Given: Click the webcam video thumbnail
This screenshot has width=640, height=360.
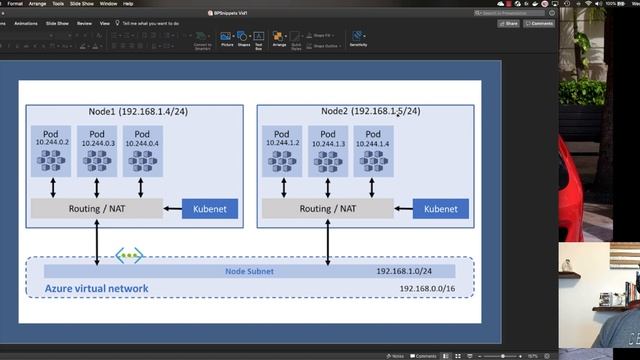Looking at the screenshot, I should [599, 296].
